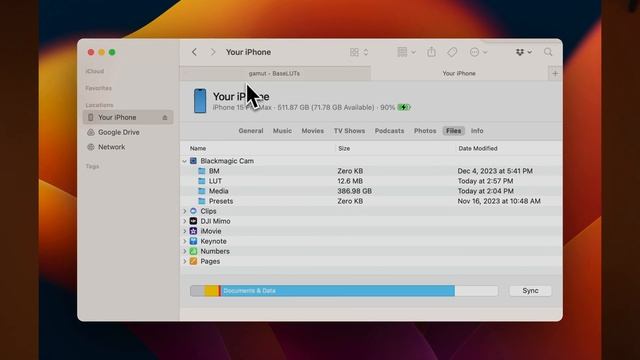The image size is (640, 360).
Task: Click the battery charging icon
Action: 404,108
